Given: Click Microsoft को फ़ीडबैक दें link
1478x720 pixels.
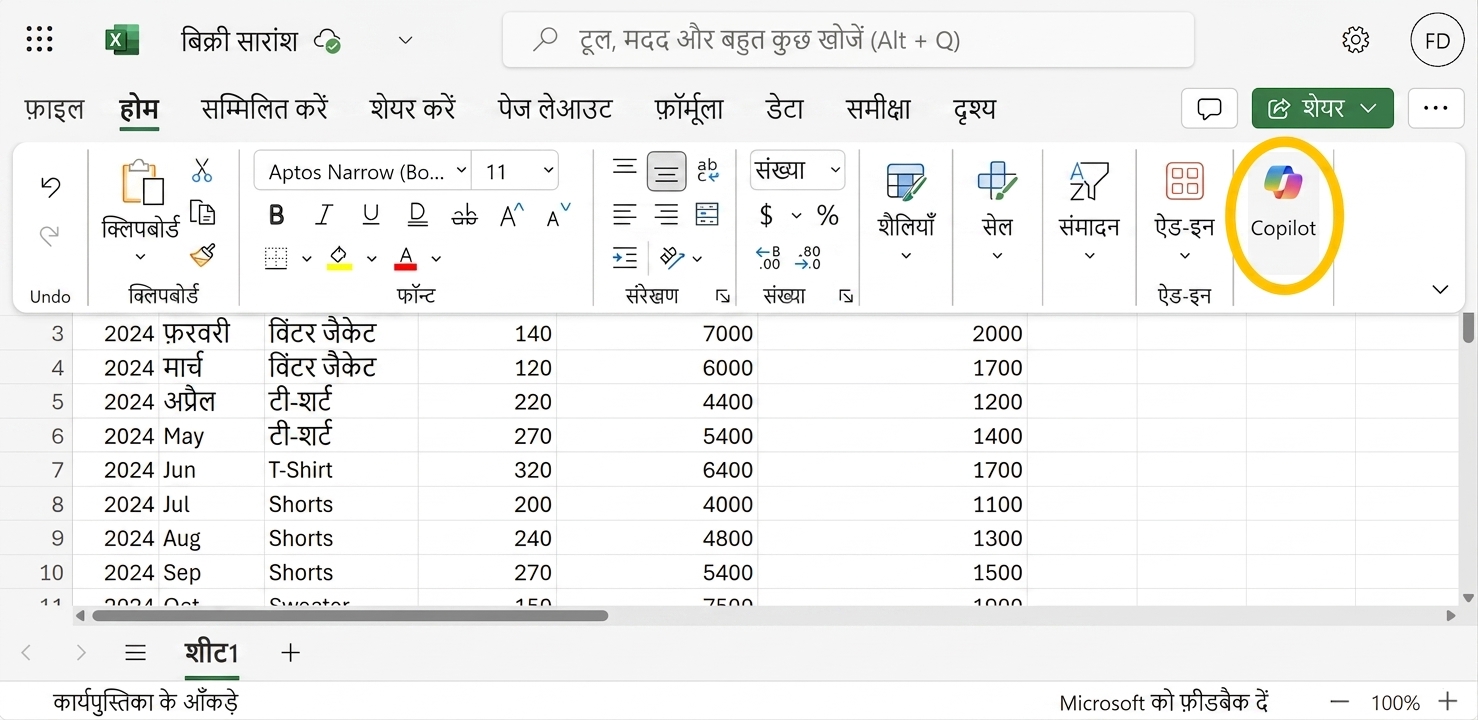Looking at the screenshot, I should pyautogui.click(x=1164, y=703).
